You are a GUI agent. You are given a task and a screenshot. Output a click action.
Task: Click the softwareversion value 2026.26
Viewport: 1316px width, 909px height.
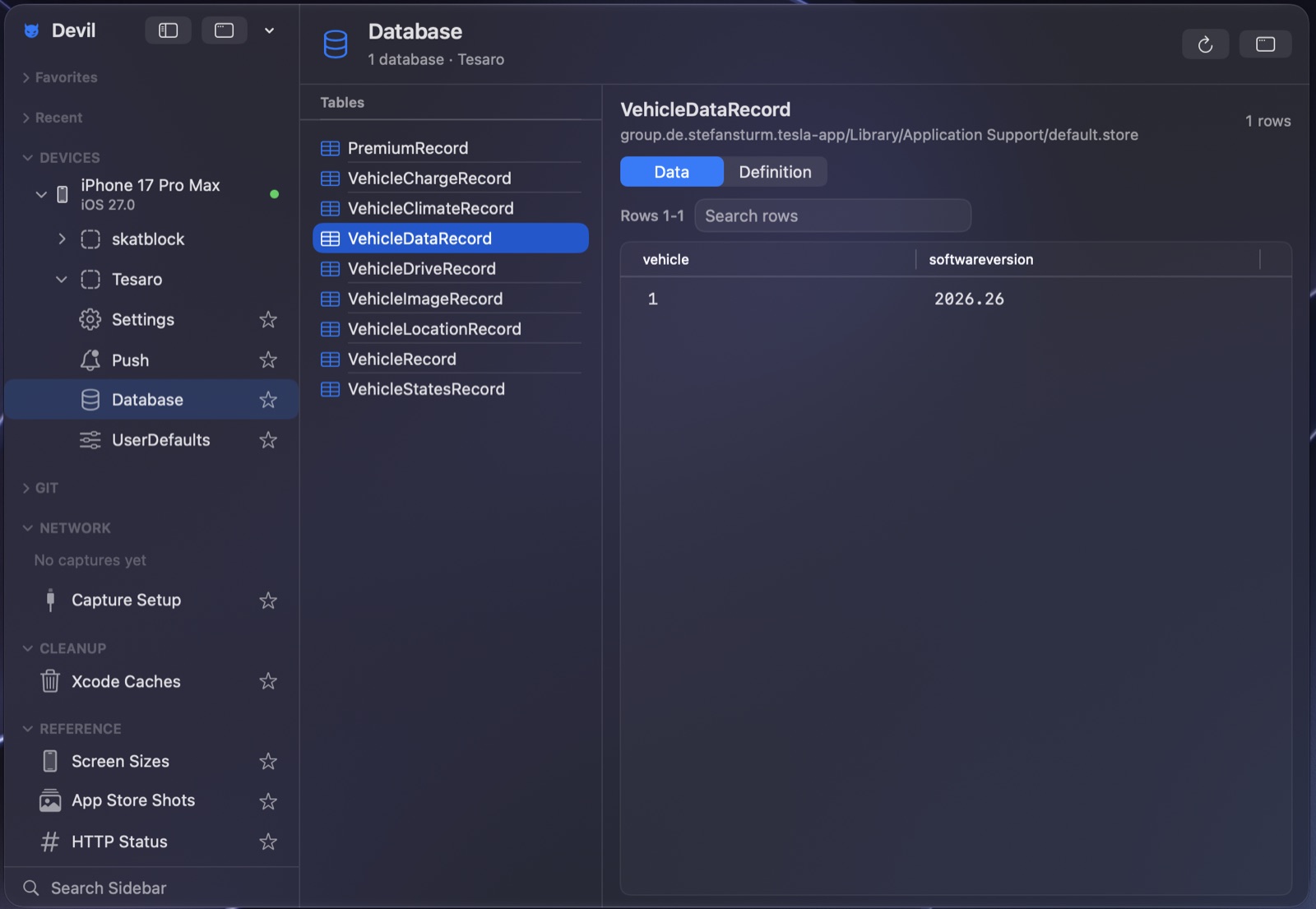969,299
